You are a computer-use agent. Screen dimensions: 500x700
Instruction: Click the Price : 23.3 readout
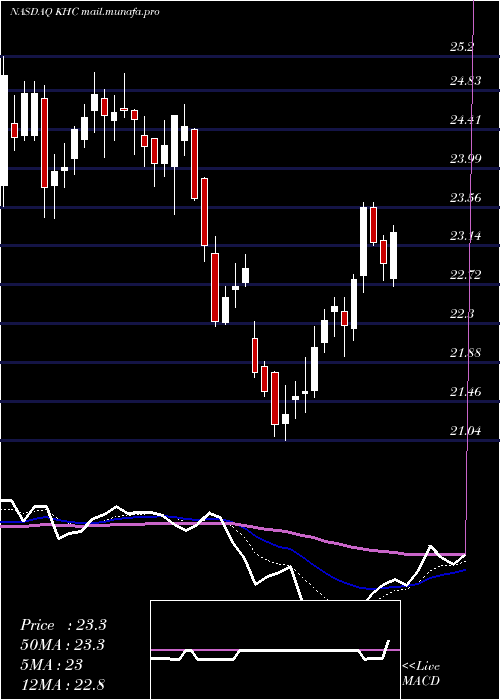click(63, 625)
